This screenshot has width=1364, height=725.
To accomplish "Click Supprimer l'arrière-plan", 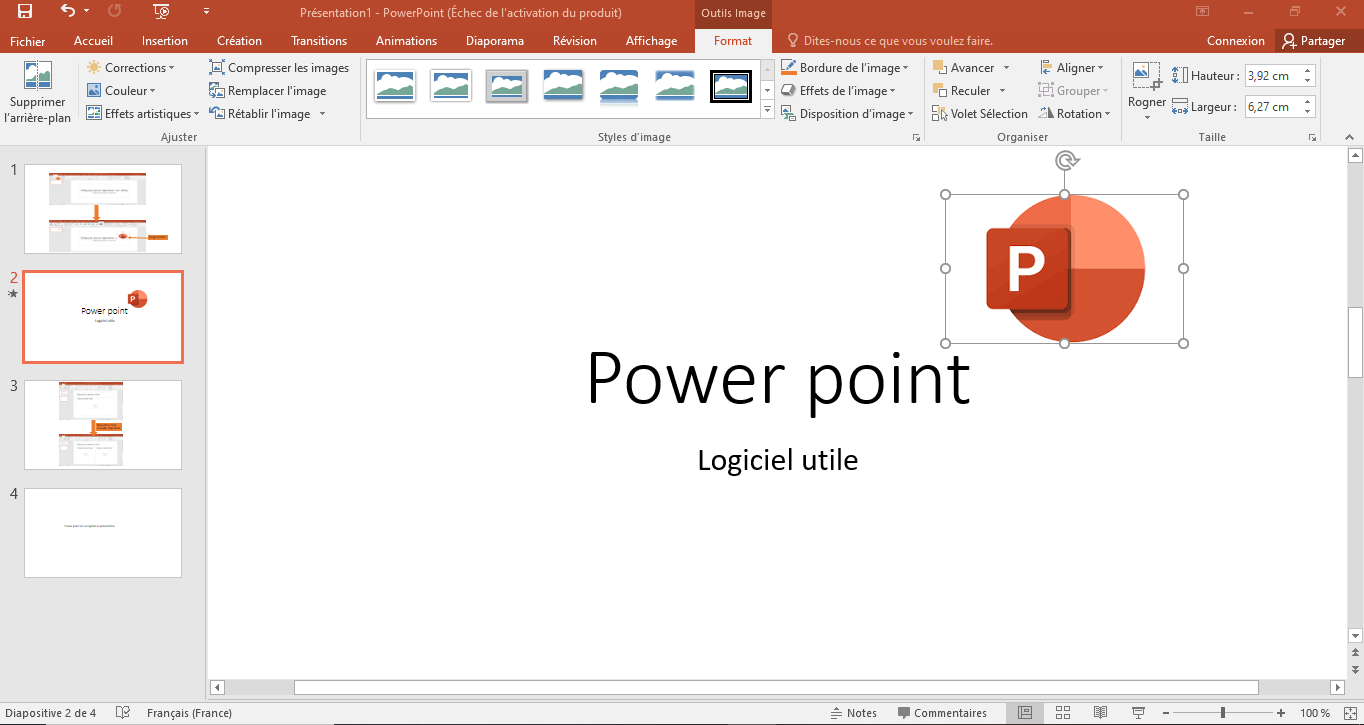I will pos(38,92).
